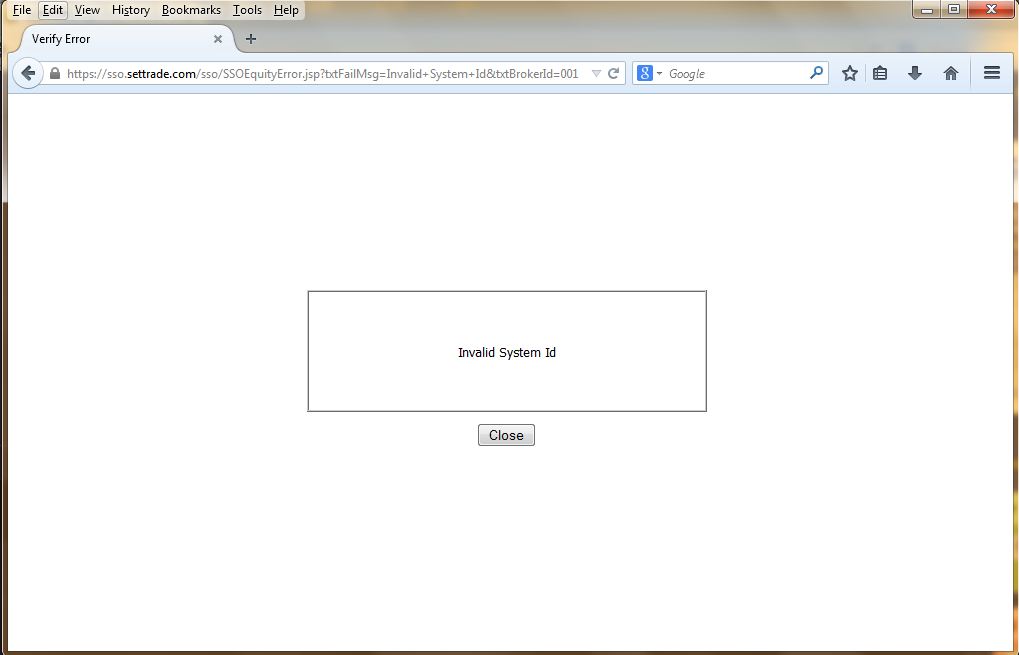The height and width of the screenshot is (655, 1019).
Task: Open the URL history dropdown arrow
Action: 596,73
